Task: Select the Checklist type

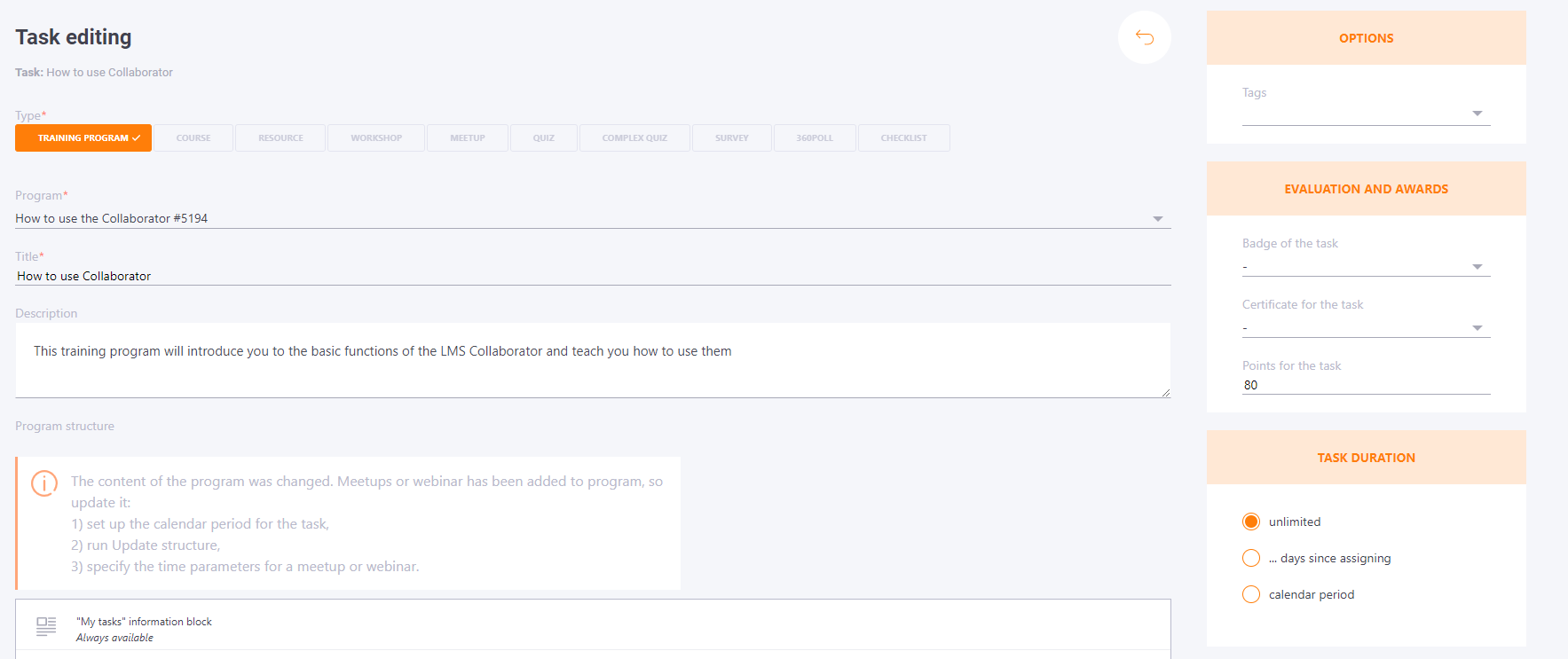Action: [903, 138]
